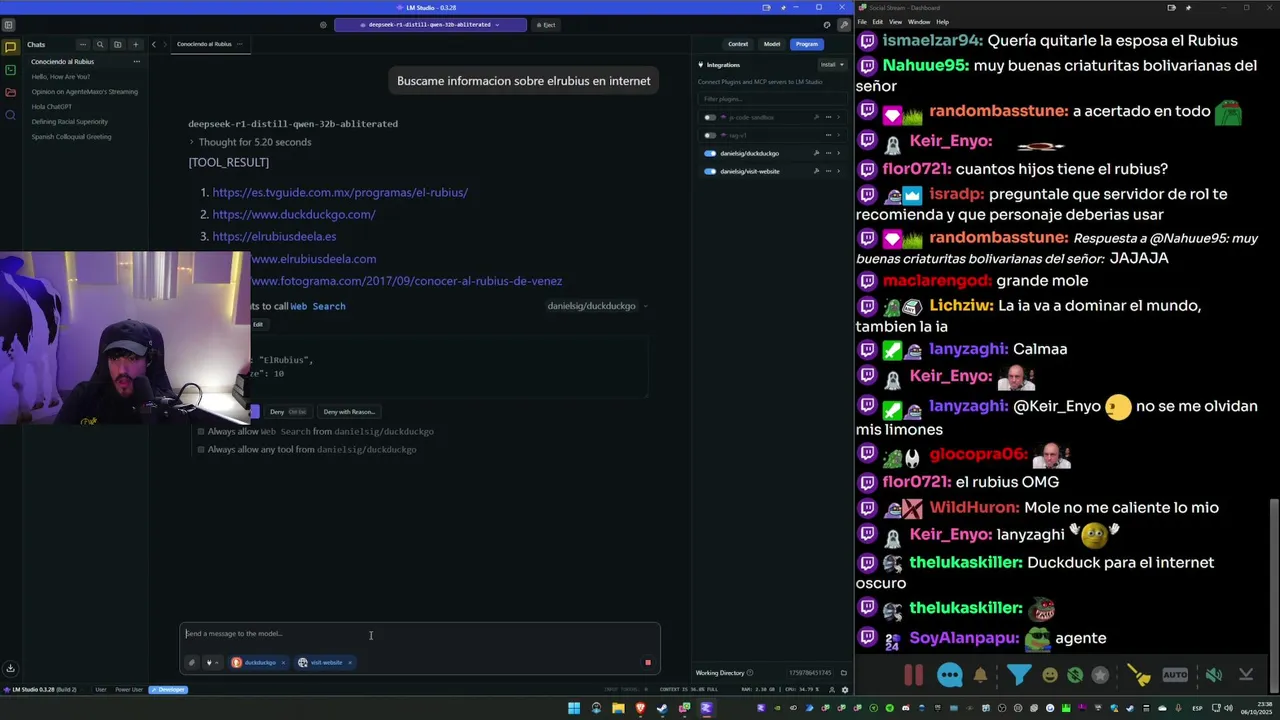Click the red pause button in Social Stream
Screen dimensions: 1280x720
tap(914, 675)
